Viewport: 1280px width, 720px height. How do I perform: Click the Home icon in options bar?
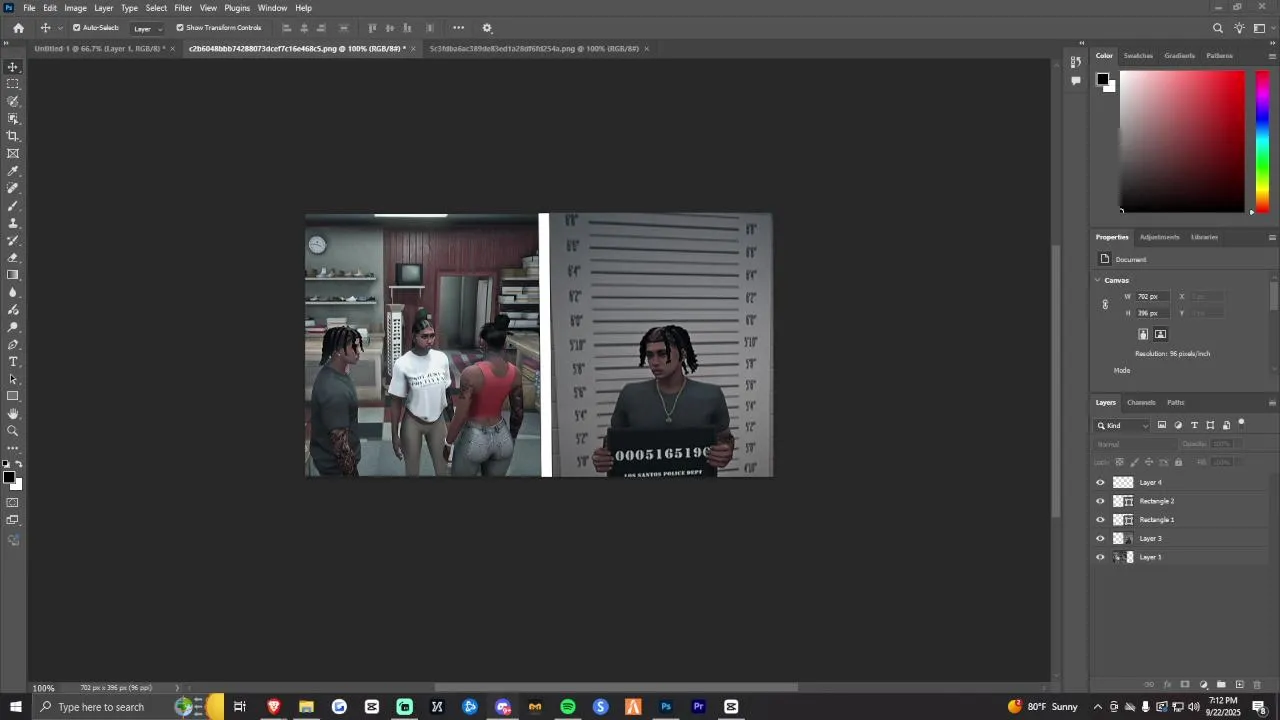coord(18,28)
